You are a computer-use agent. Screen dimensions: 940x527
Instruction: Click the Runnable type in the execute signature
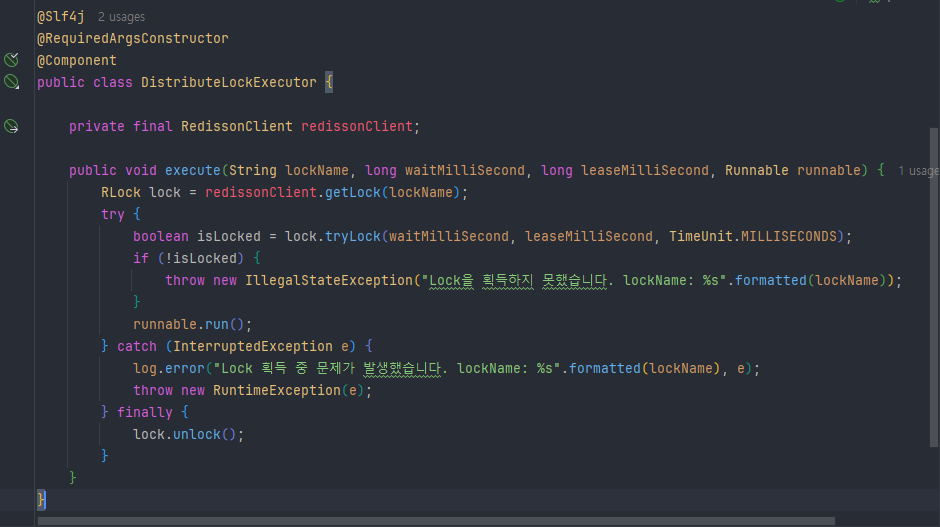click(757, 170)
